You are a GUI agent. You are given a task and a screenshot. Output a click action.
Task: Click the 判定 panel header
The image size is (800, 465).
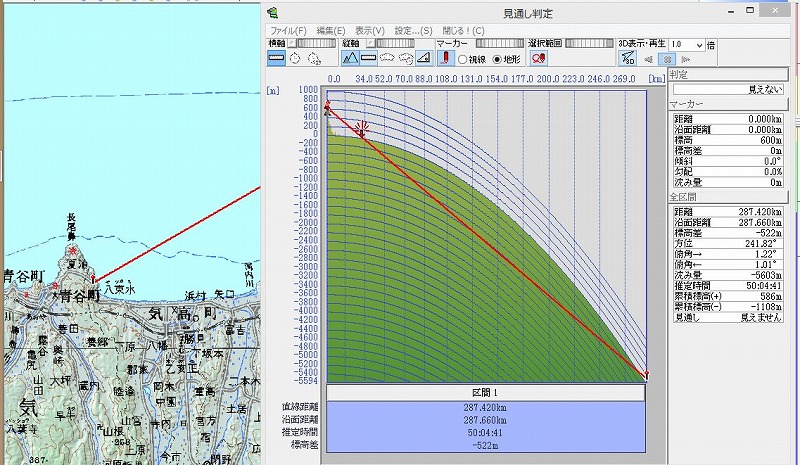coord(729,75)
